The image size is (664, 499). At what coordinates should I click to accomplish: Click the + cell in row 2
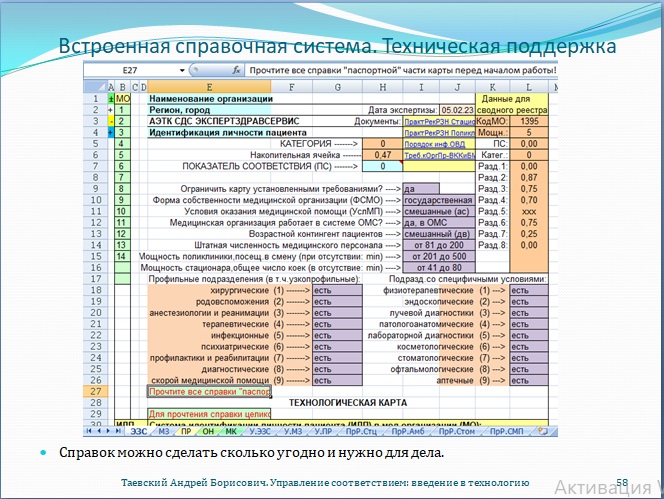tap(111, 110)
